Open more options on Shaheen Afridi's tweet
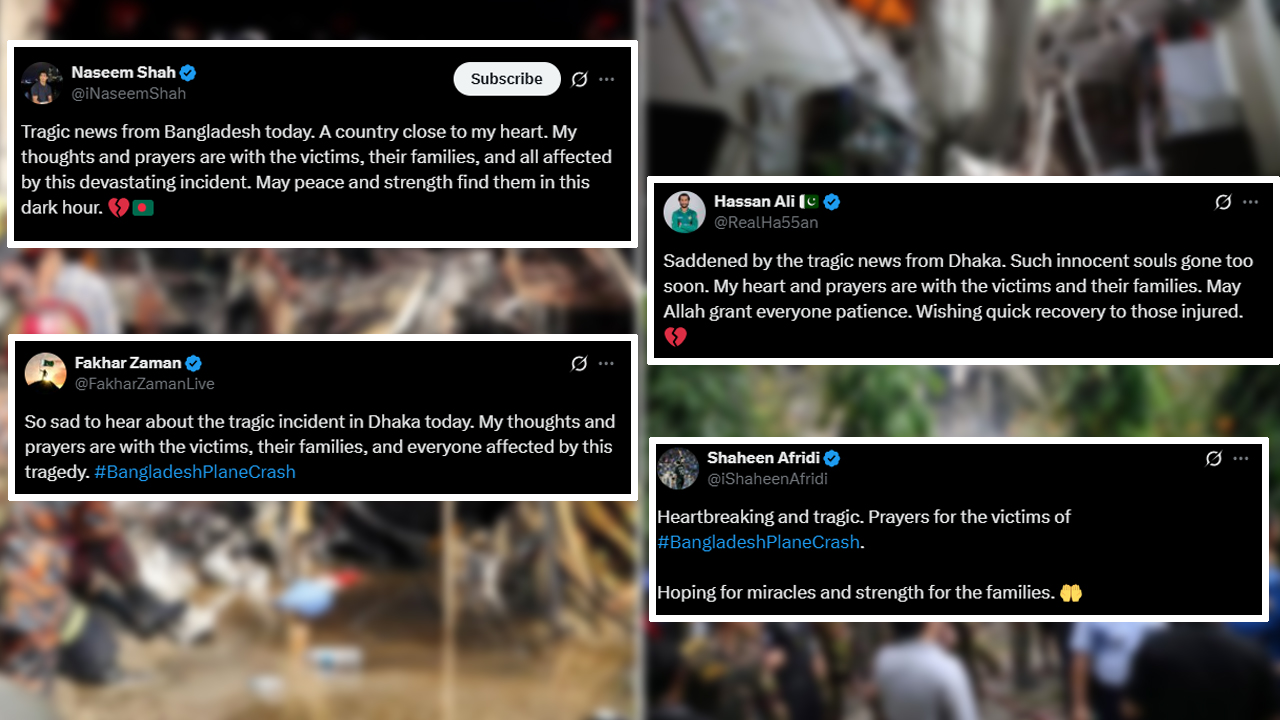The width and height of the screenshot is (1280, 720). (x=1241, y=459)
